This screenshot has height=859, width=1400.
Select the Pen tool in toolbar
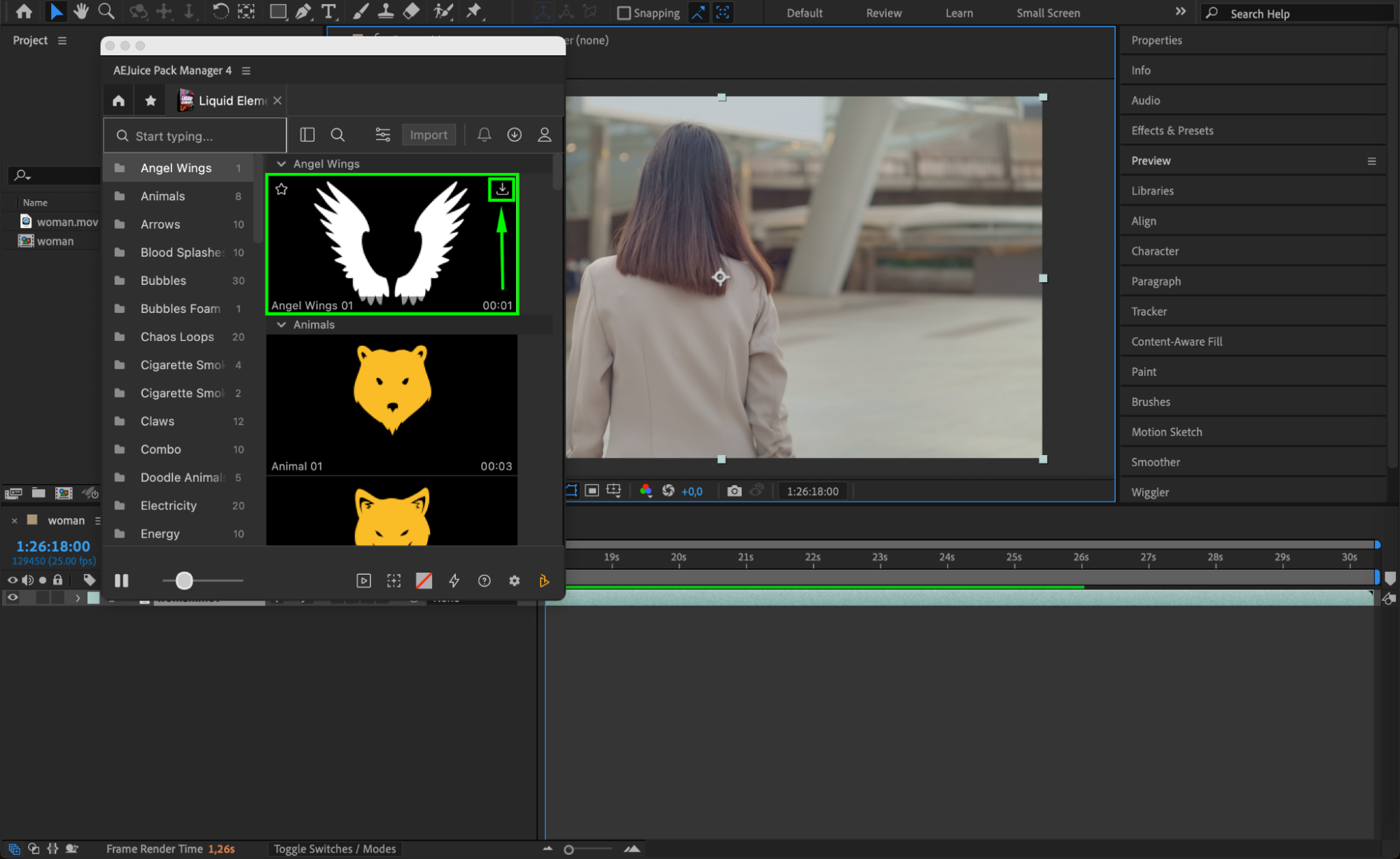click(x=303, y=11)
